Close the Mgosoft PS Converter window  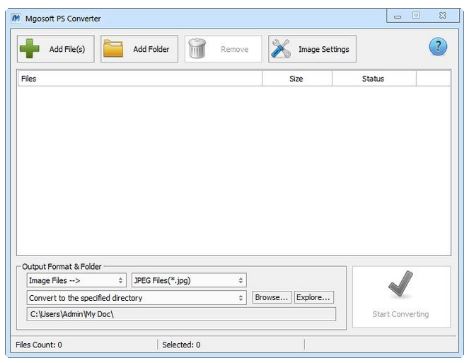[442, 16]
